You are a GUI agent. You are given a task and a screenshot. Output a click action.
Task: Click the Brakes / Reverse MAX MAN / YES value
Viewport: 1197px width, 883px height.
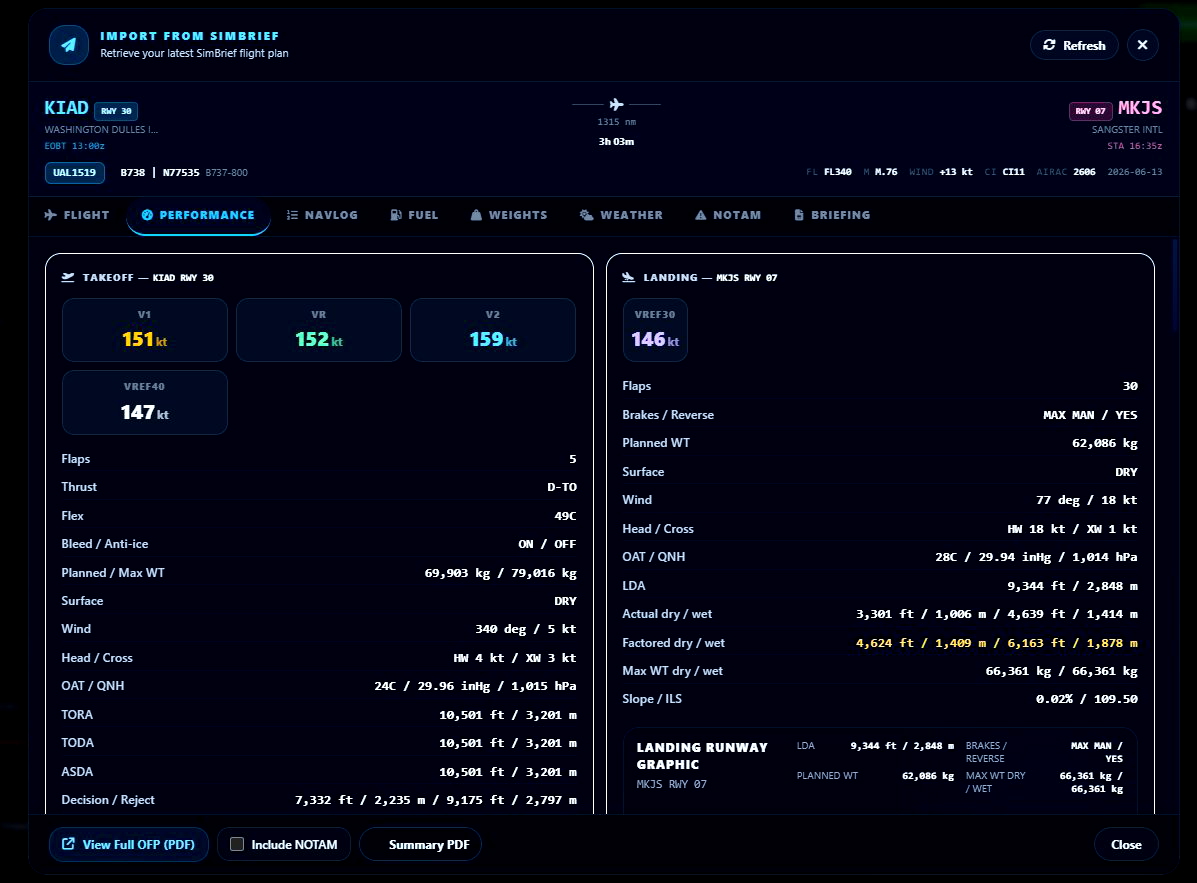coord(1090,415)
